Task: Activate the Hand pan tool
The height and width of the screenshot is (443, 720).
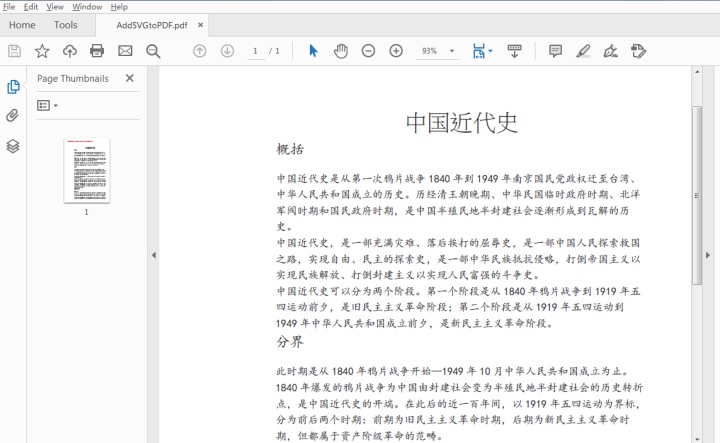Action: tap(341, 50)
